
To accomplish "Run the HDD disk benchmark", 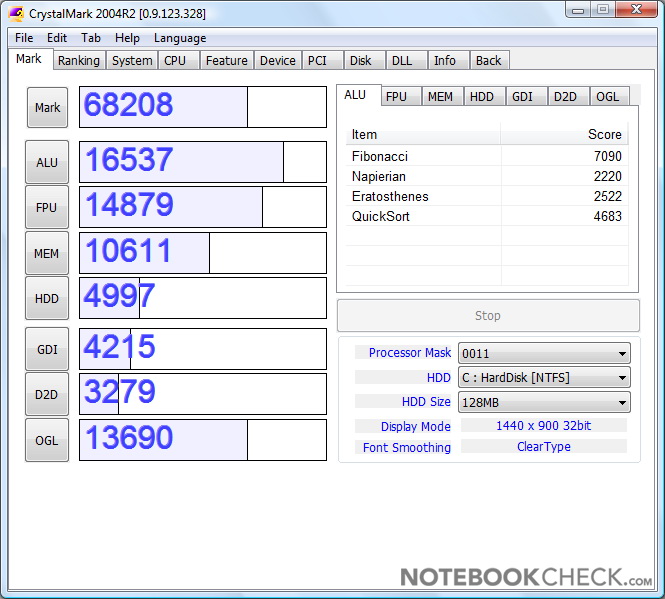I will coord(47,298).
